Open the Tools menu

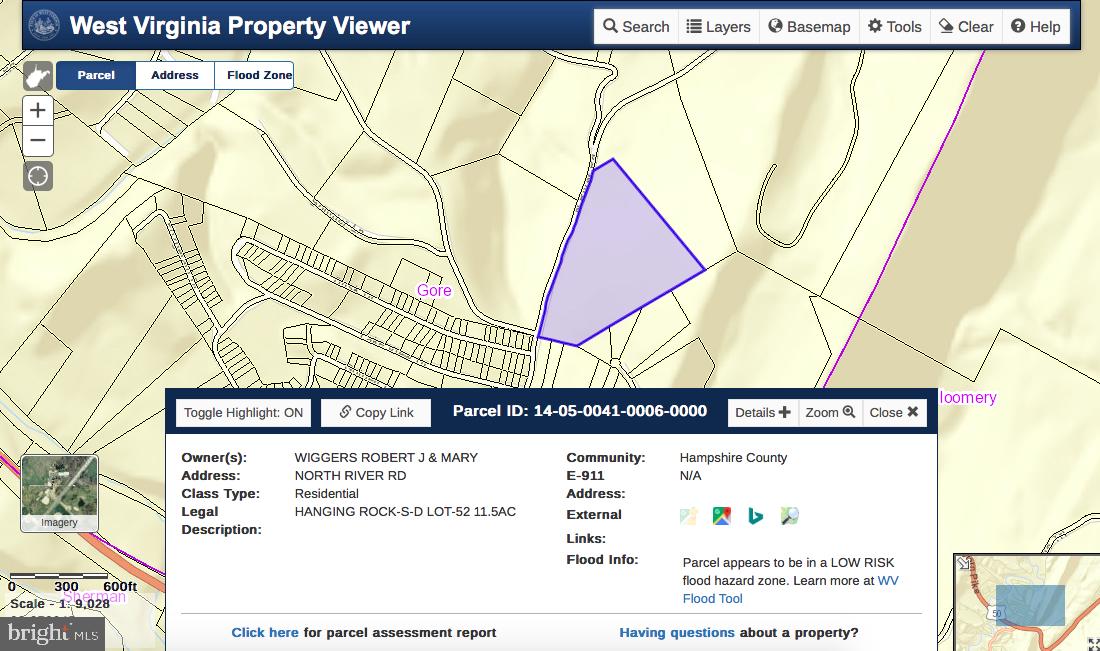pyautogui.click(x=894, y=27)
